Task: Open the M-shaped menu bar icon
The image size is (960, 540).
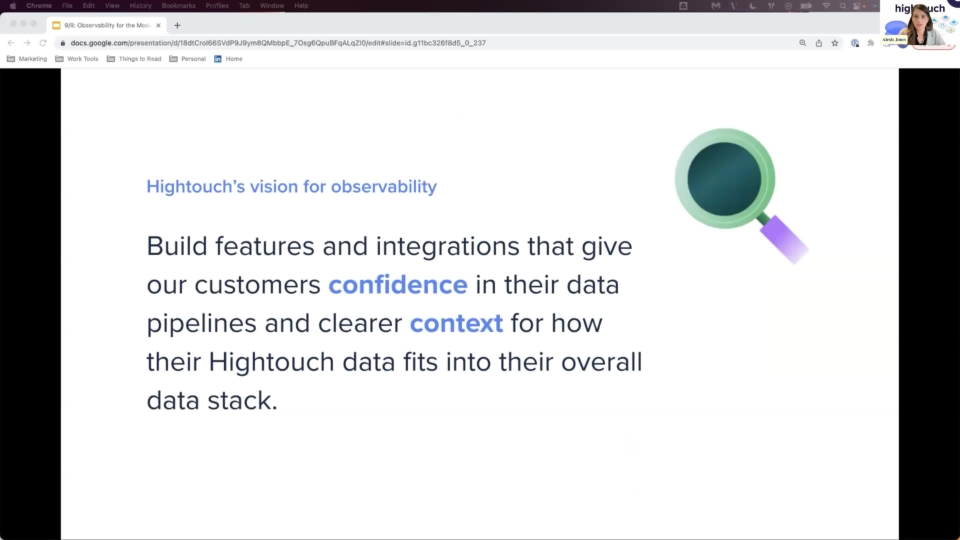Action: 716,6
